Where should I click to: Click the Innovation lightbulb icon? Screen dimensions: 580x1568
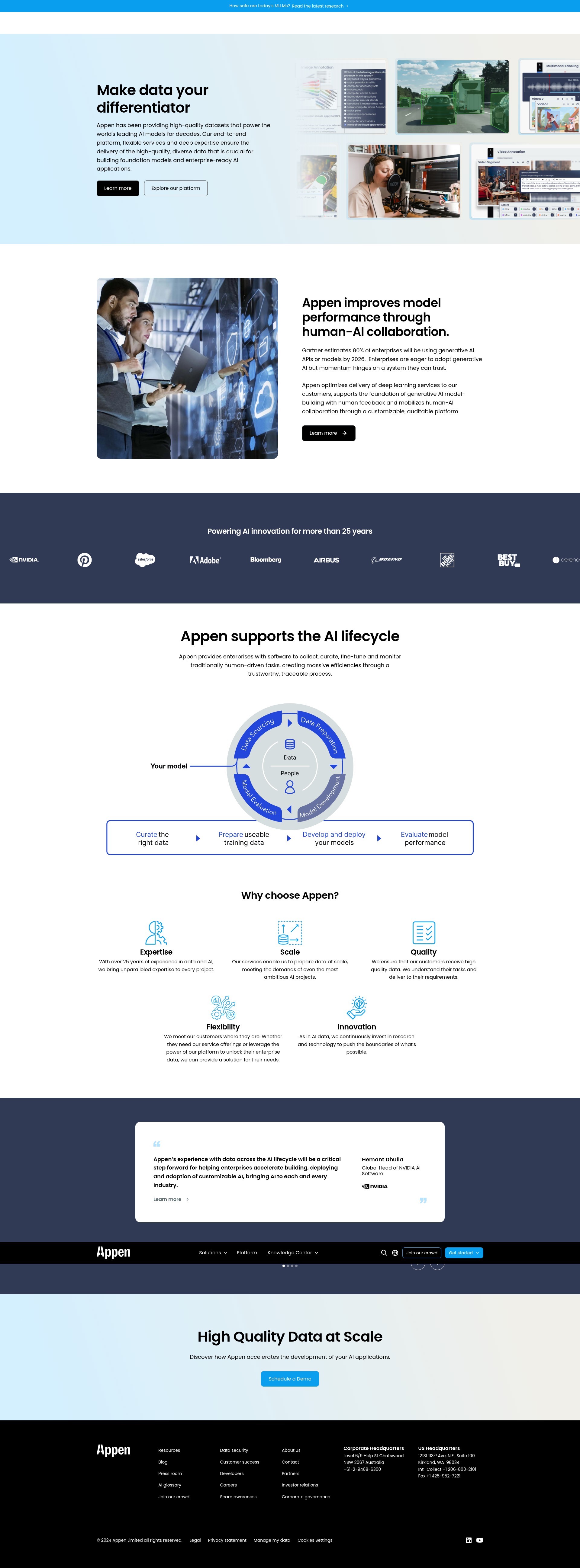357,1007
